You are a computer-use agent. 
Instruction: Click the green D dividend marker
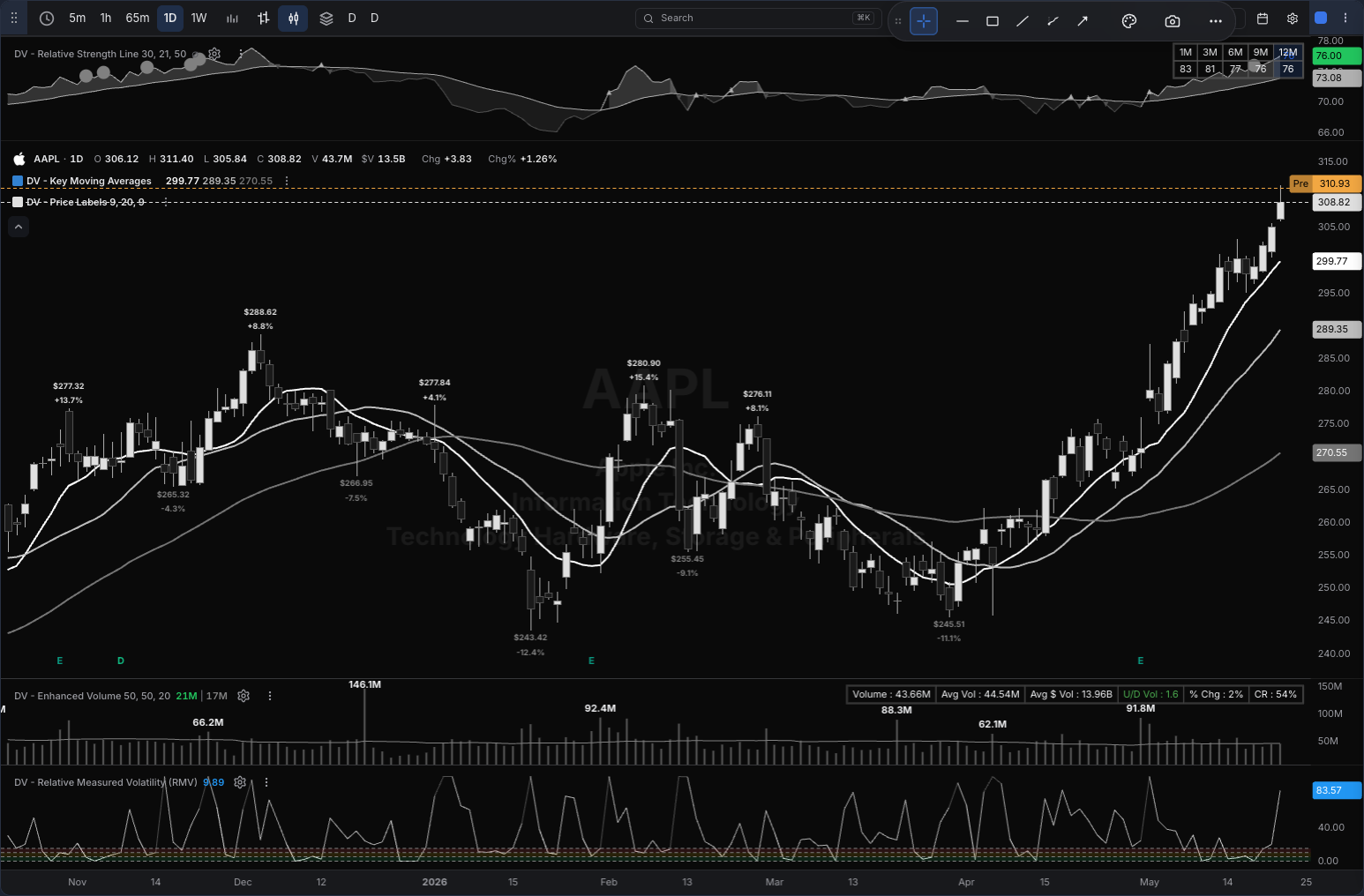[x=121, y=661]
